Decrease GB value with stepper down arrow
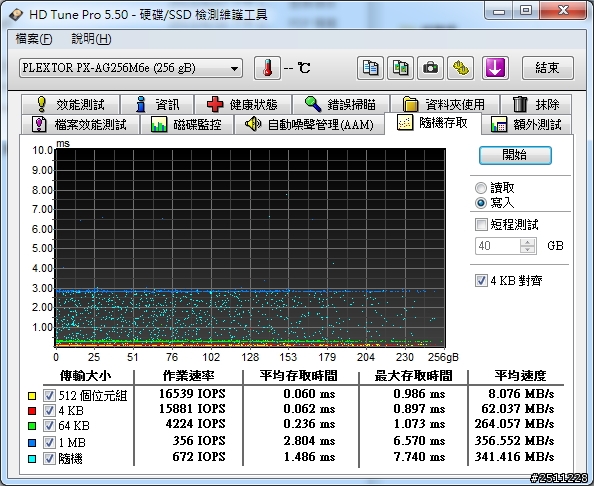Viewport: 594px width, 486px height. coord(528,250)
